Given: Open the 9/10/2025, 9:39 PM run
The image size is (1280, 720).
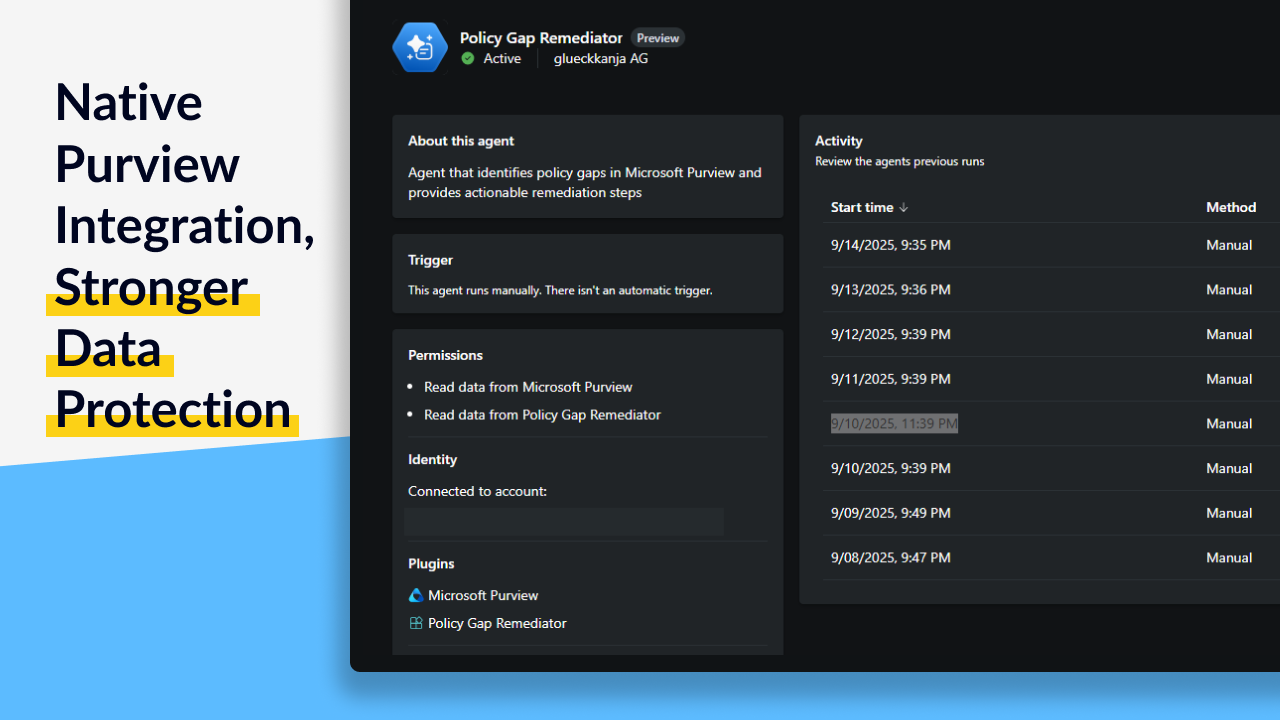Looking at the screenshot, I should pos(890,468).
